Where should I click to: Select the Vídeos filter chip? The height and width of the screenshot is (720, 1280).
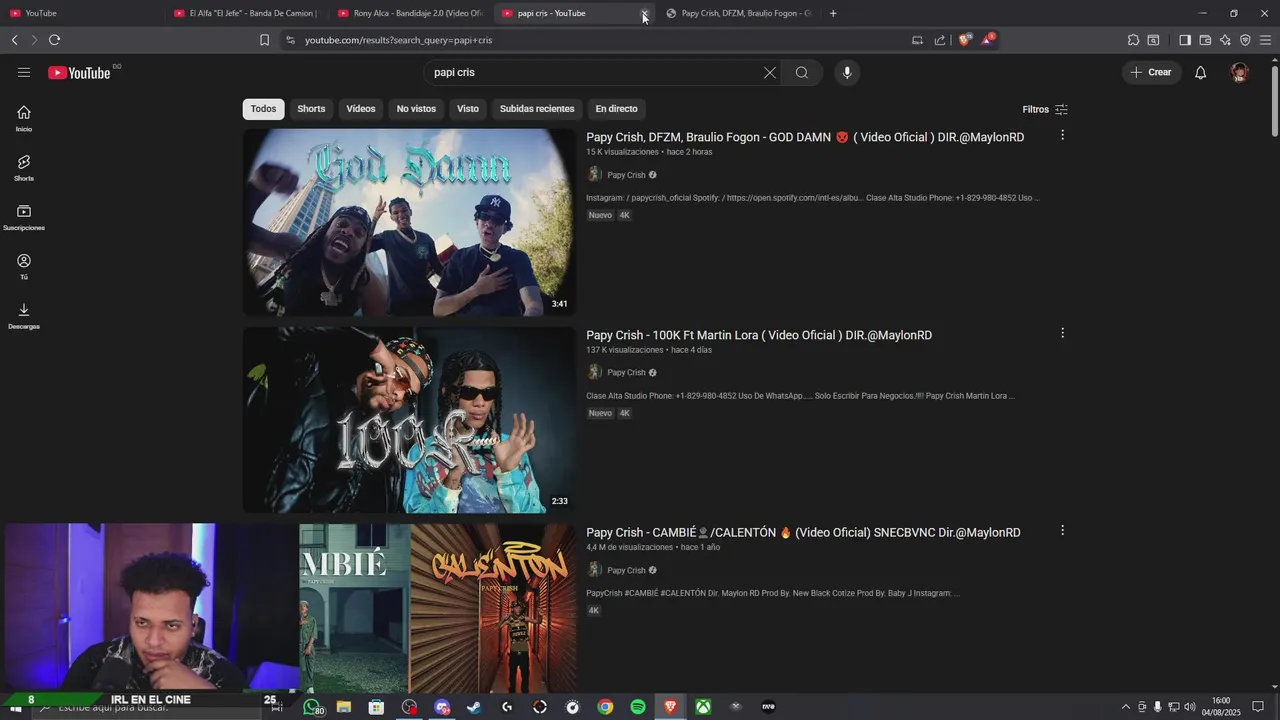pyautogui.click(x=361, y=109)
